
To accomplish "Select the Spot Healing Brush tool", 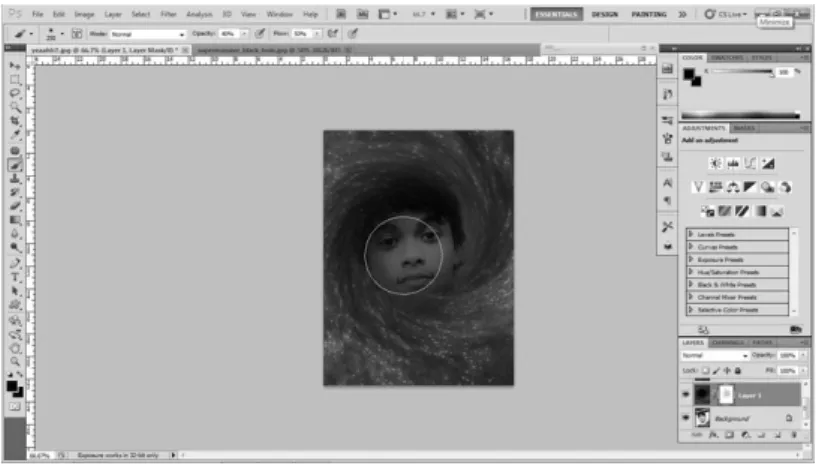I will tap(15, 151).
